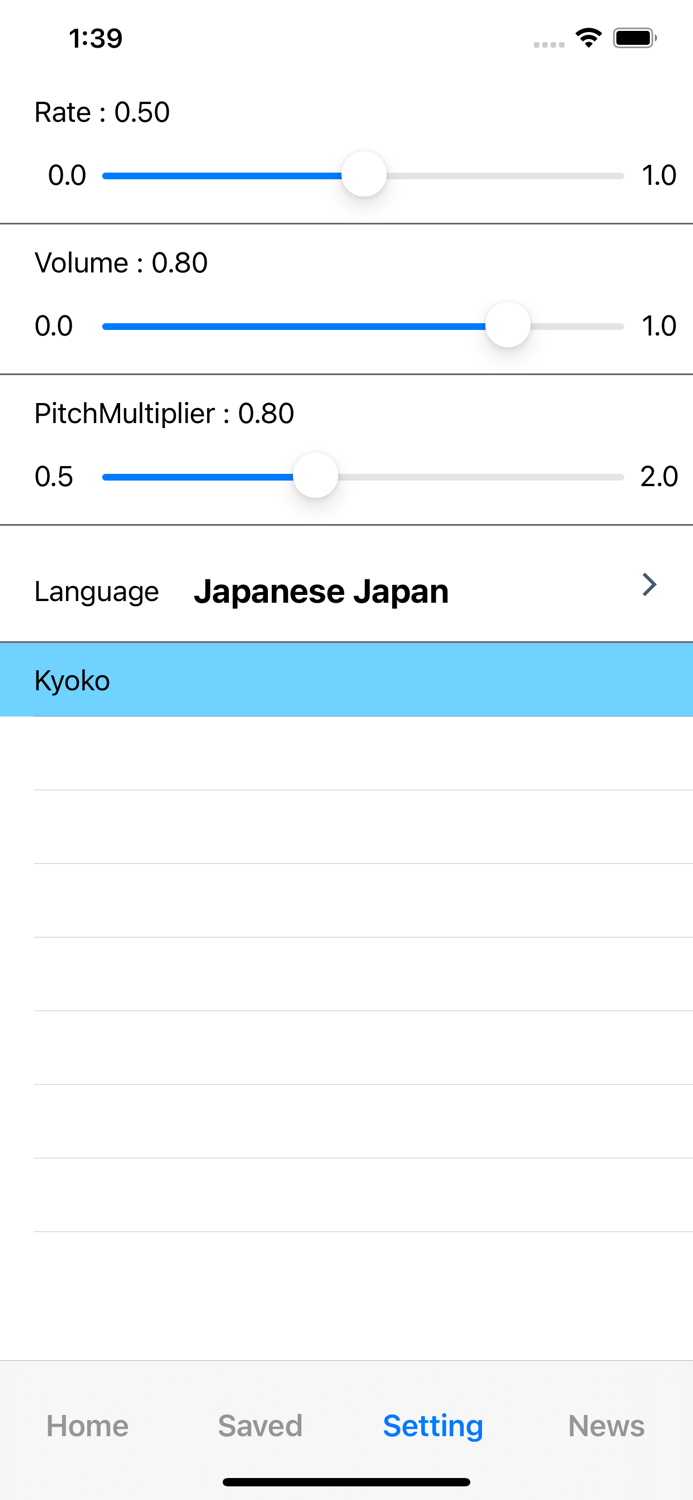Image resolution: width=693 pixels, height=1500 pixels.
Task: Tap the cellular signal dots indicator
Action: pyautogui.click(x=549, y=44)
